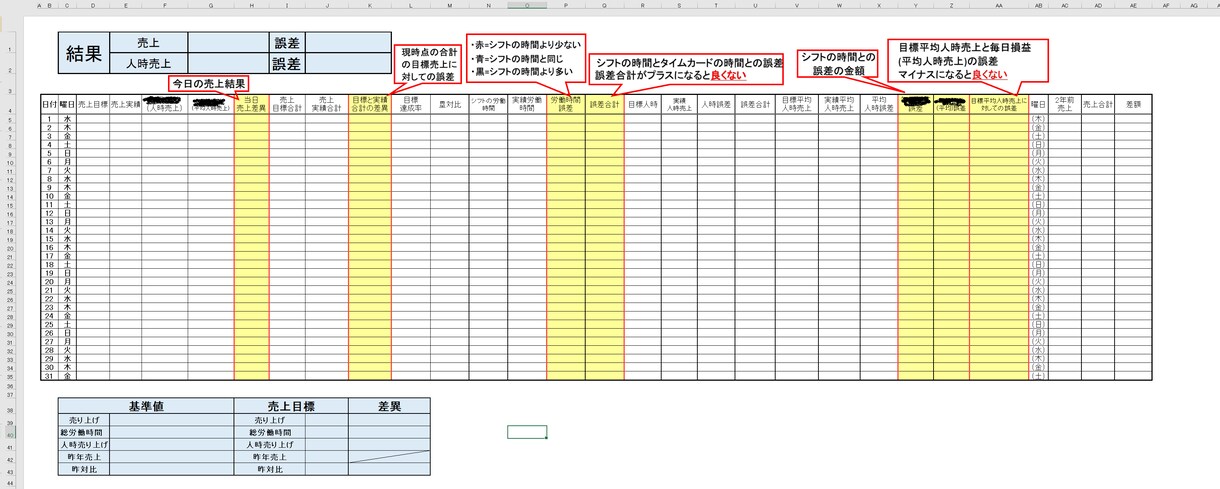Select the シフトの時間との誤差の金額 note box
This screenshot has width=1220, height=489.
click(837, 63)
